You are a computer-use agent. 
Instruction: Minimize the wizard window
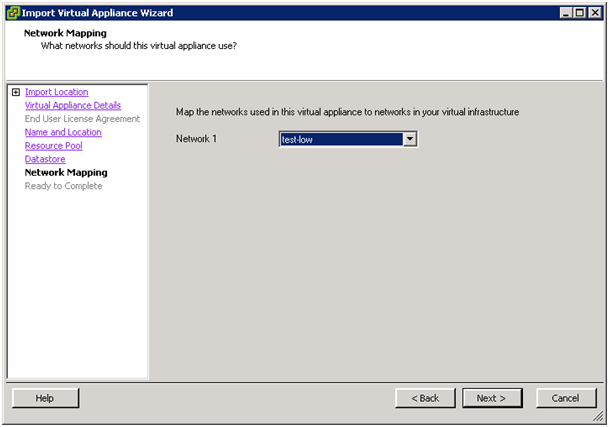click(566, 13)
